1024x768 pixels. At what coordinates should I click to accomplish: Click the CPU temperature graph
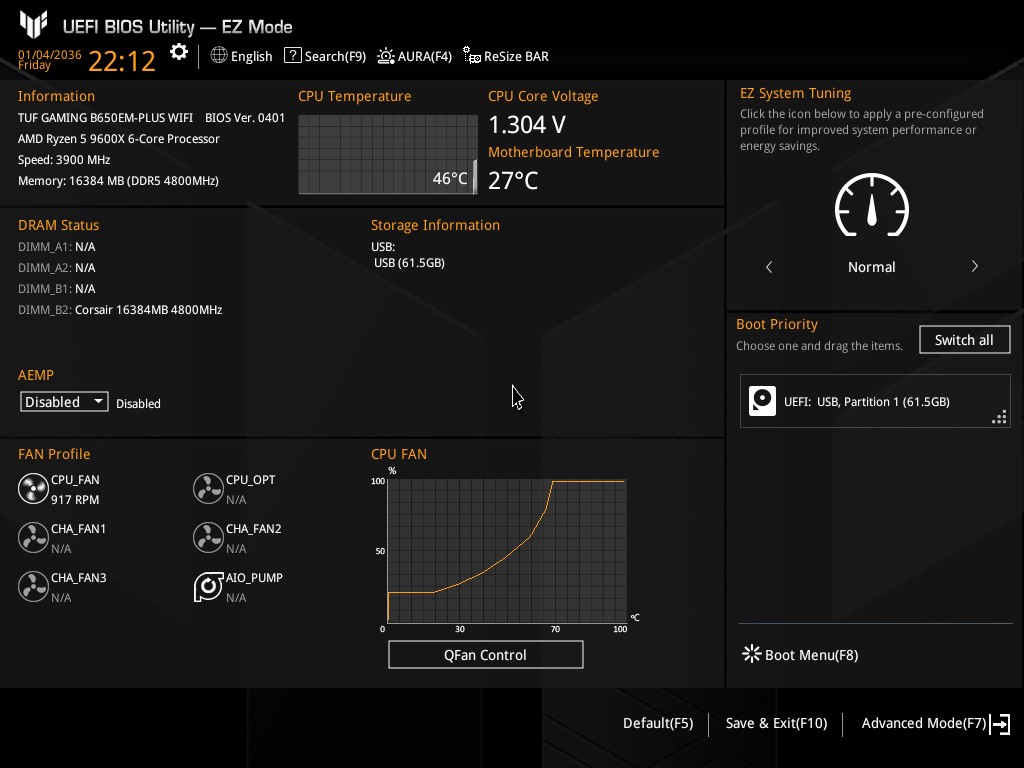[388, 154]
